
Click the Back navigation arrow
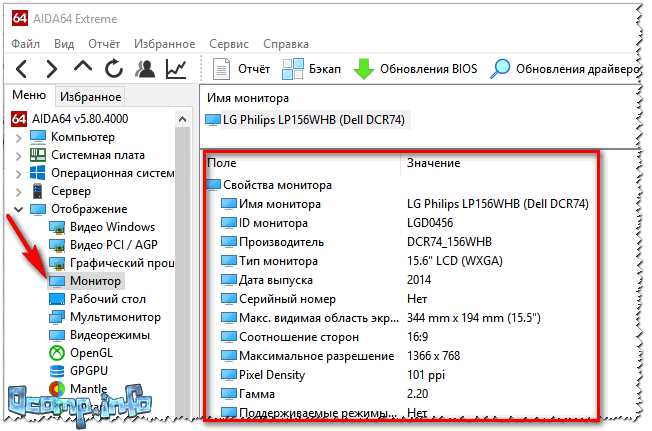pos(21,69)
